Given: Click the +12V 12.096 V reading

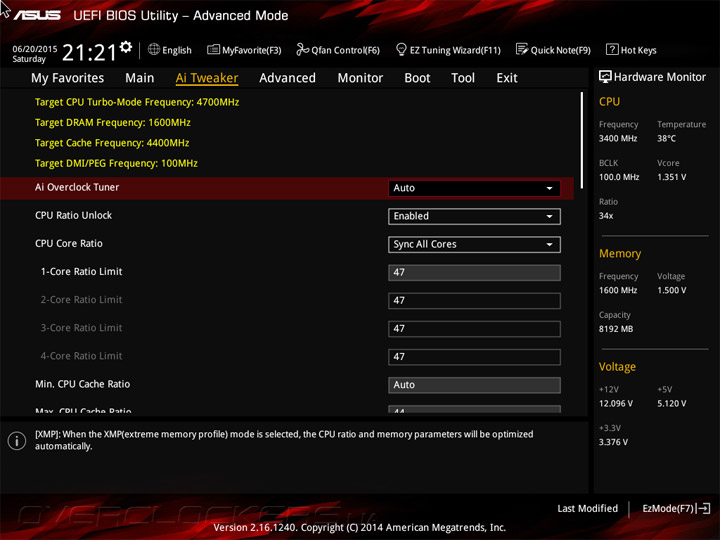Looking at the screenshot, I should (616, 403).
